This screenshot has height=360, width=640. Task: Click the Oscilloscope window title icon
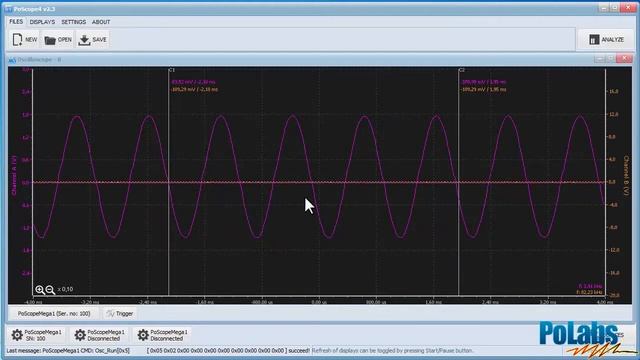[x=12, y=60]
